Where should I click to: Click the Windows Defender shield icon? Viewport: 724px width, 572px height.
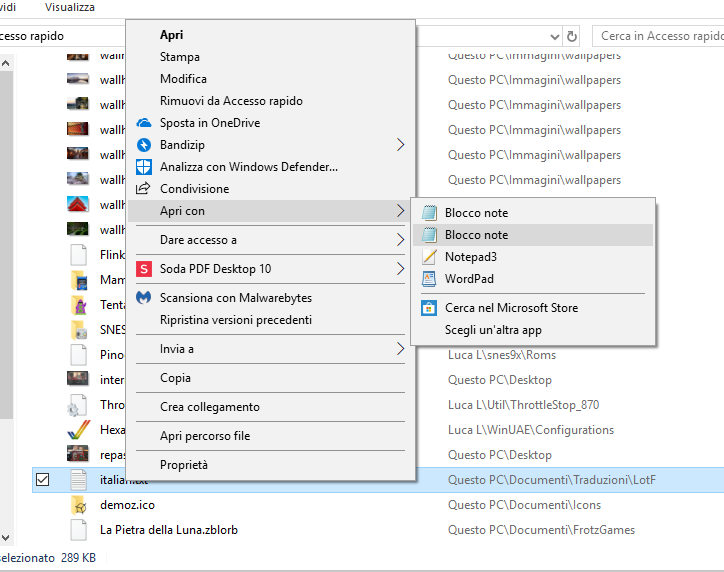pyautogui.click(x=144, y=167)
